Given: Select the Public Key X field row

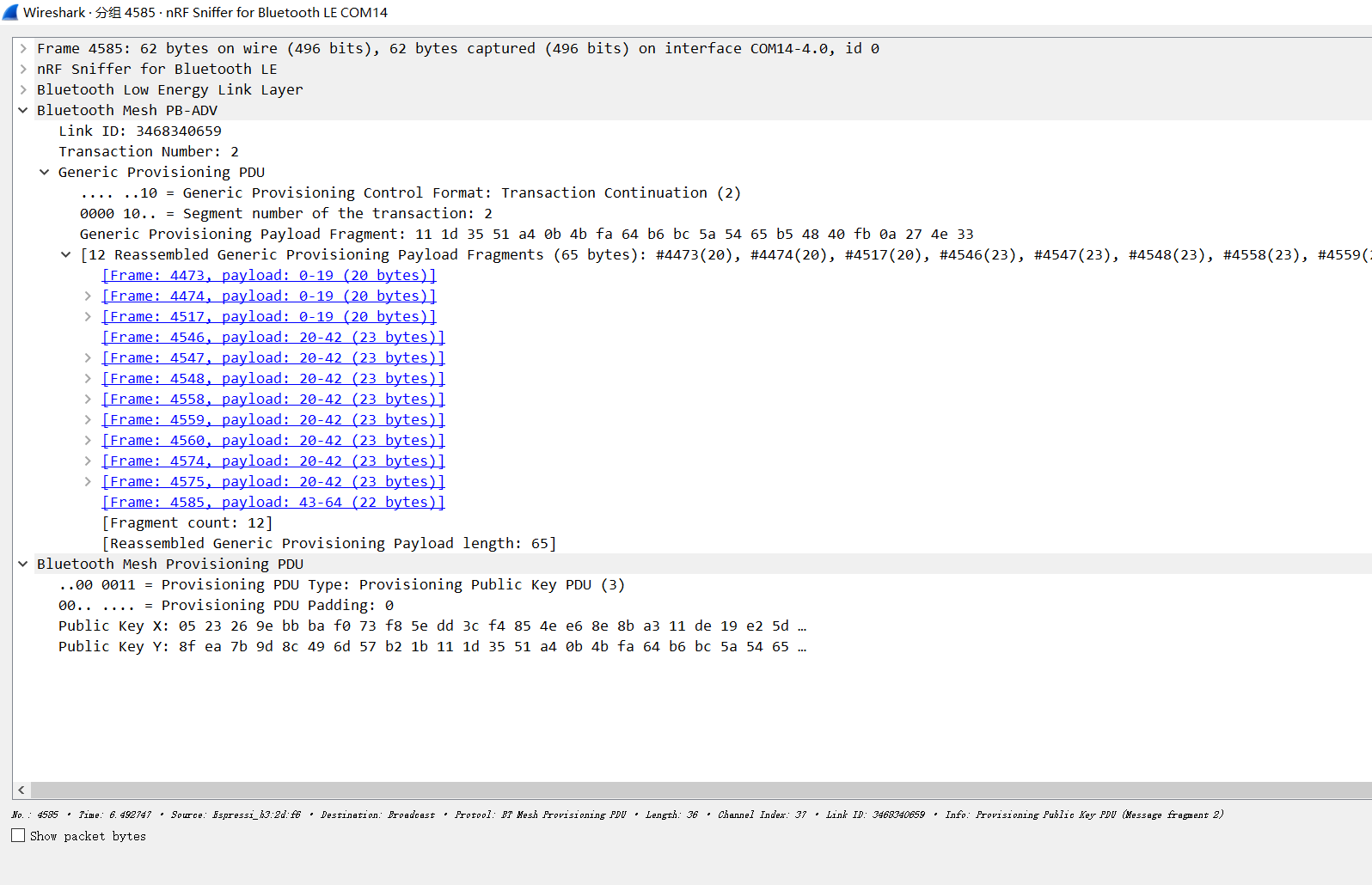Looking at the screenshot, I should point(430,626).
